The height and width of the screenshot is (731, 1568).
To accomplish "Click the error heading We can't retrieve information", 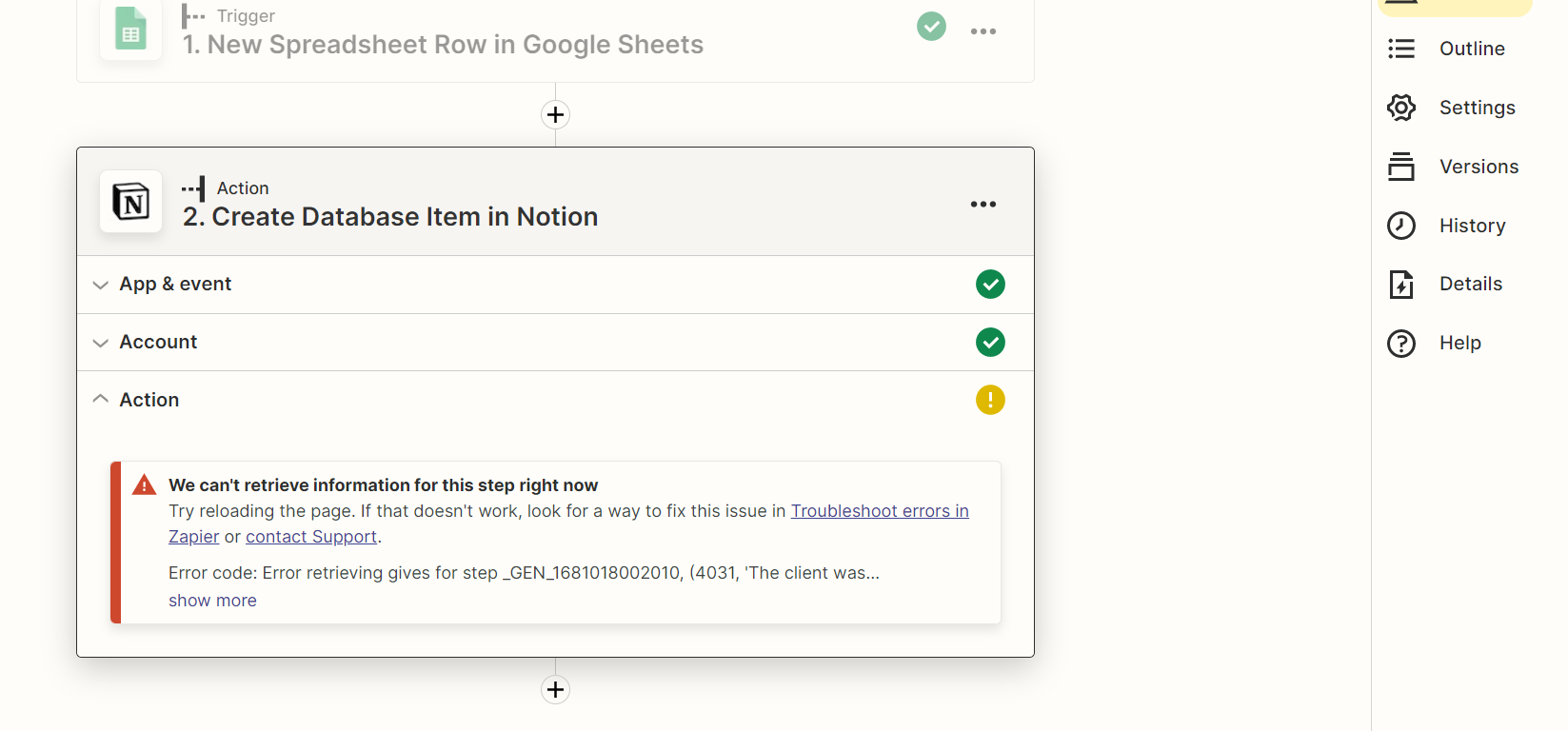I will 383,485.
